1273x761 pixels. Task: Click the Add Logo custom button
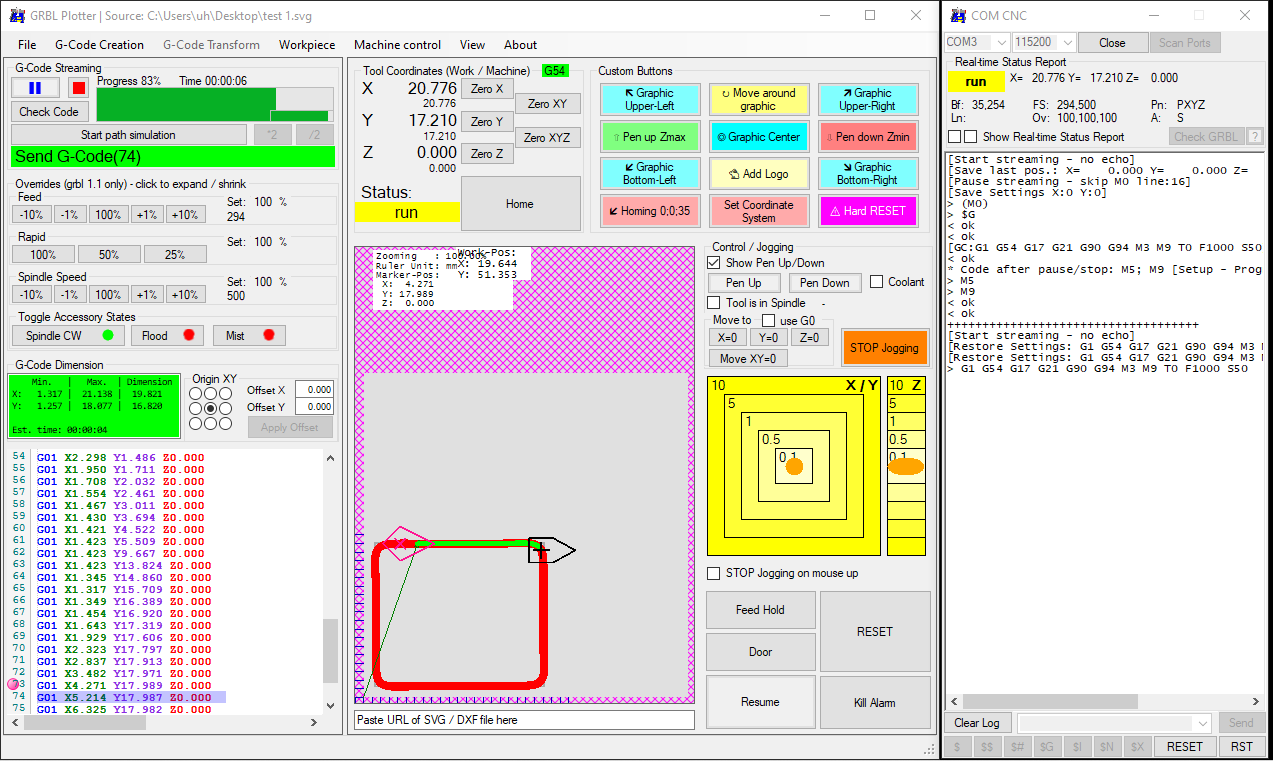click(758, 174)
